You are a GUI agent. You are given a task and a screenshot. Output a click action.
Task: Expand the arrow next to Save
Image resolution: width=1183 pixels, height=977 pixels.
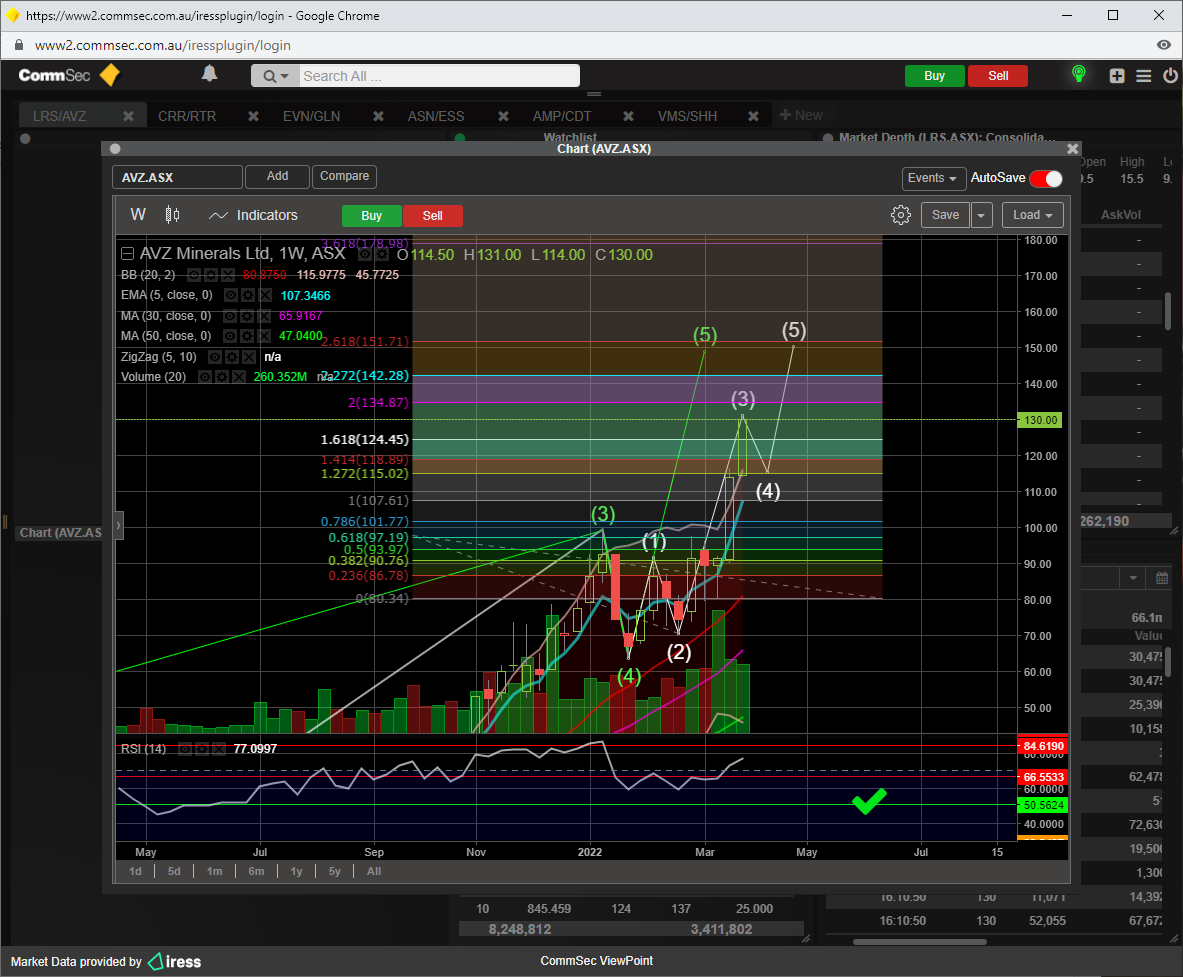coord(982,215)
